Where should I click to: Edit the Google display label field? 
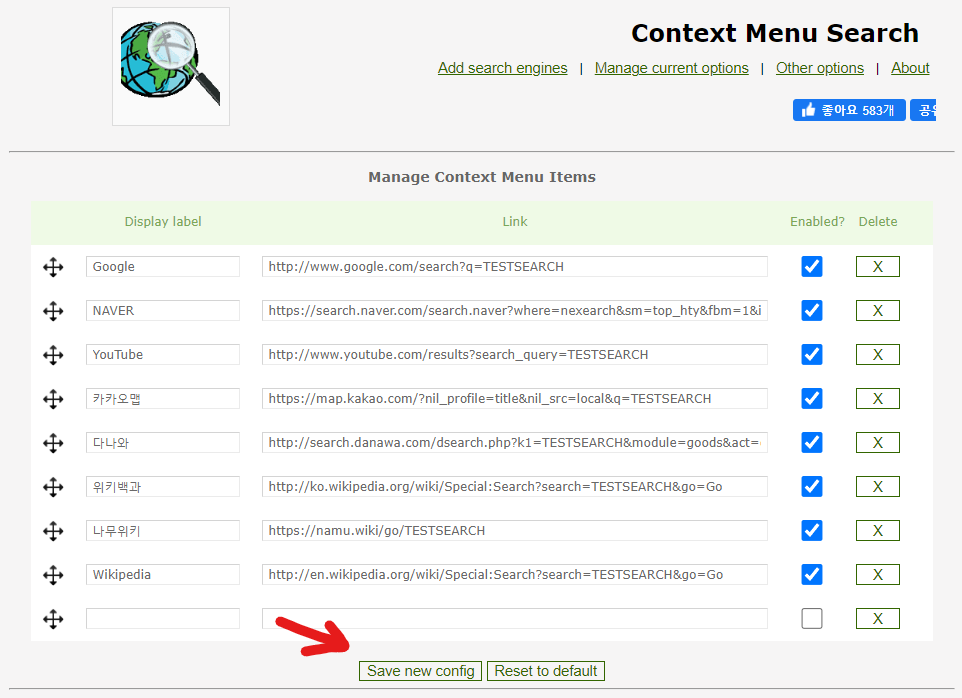coord(163,267)
